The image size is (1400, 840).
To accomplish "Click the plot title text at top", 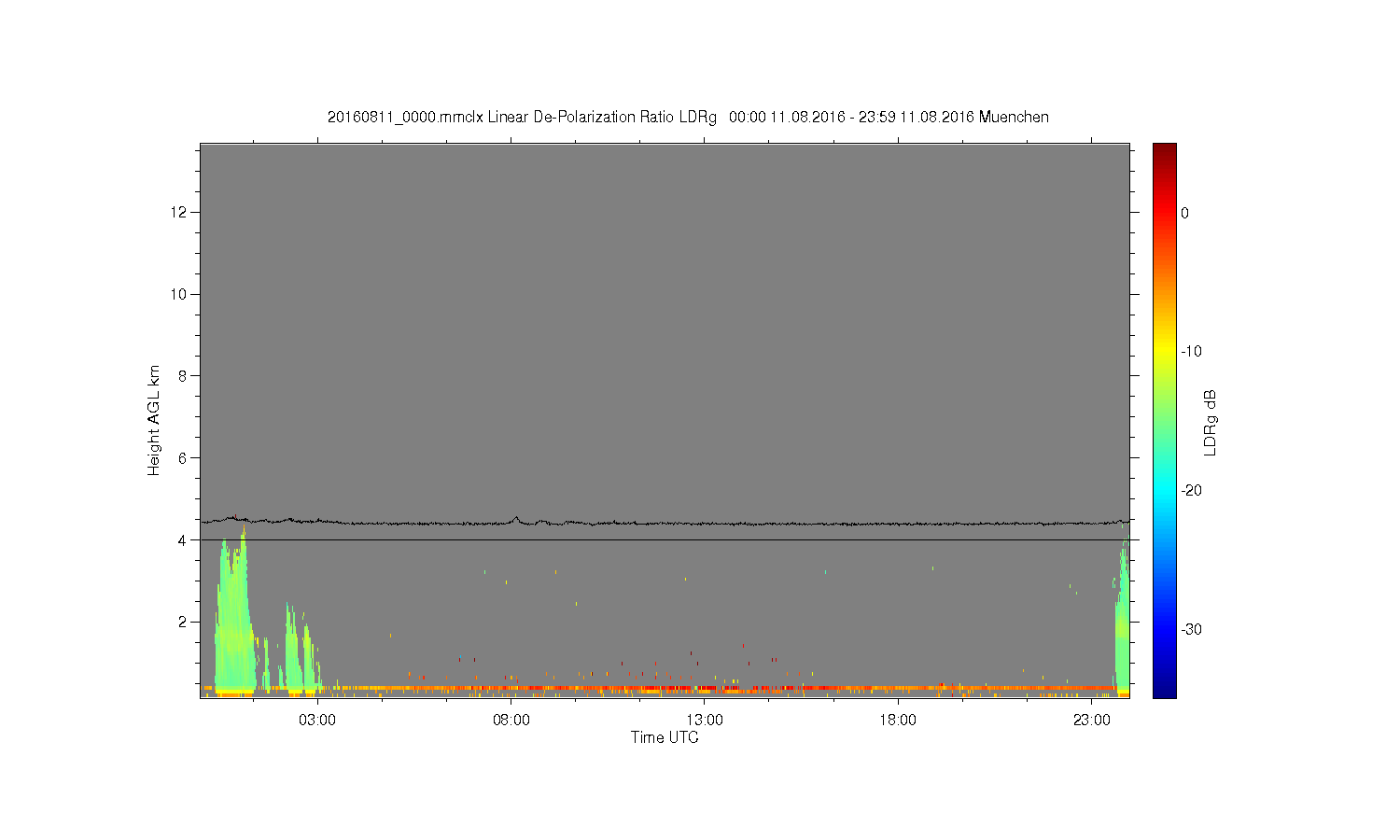I will coord(688,118).
